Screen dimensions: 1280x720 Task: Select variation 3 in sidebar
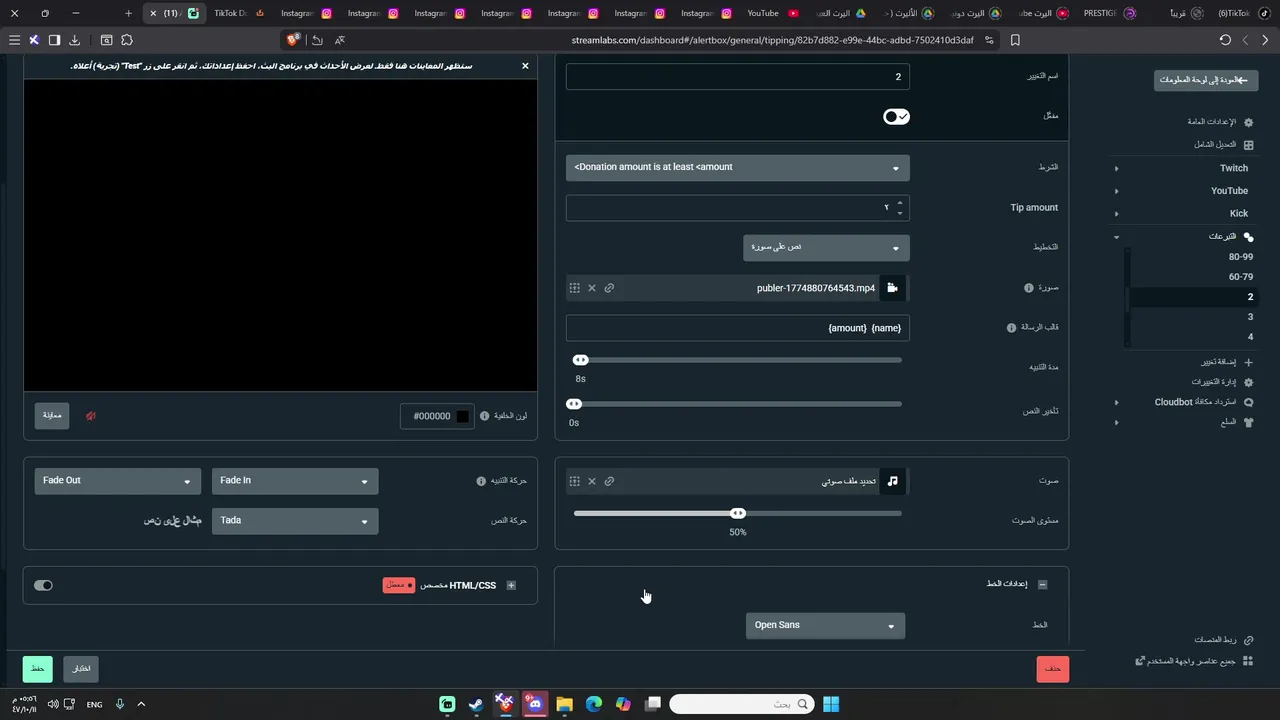click(1250, 317)
